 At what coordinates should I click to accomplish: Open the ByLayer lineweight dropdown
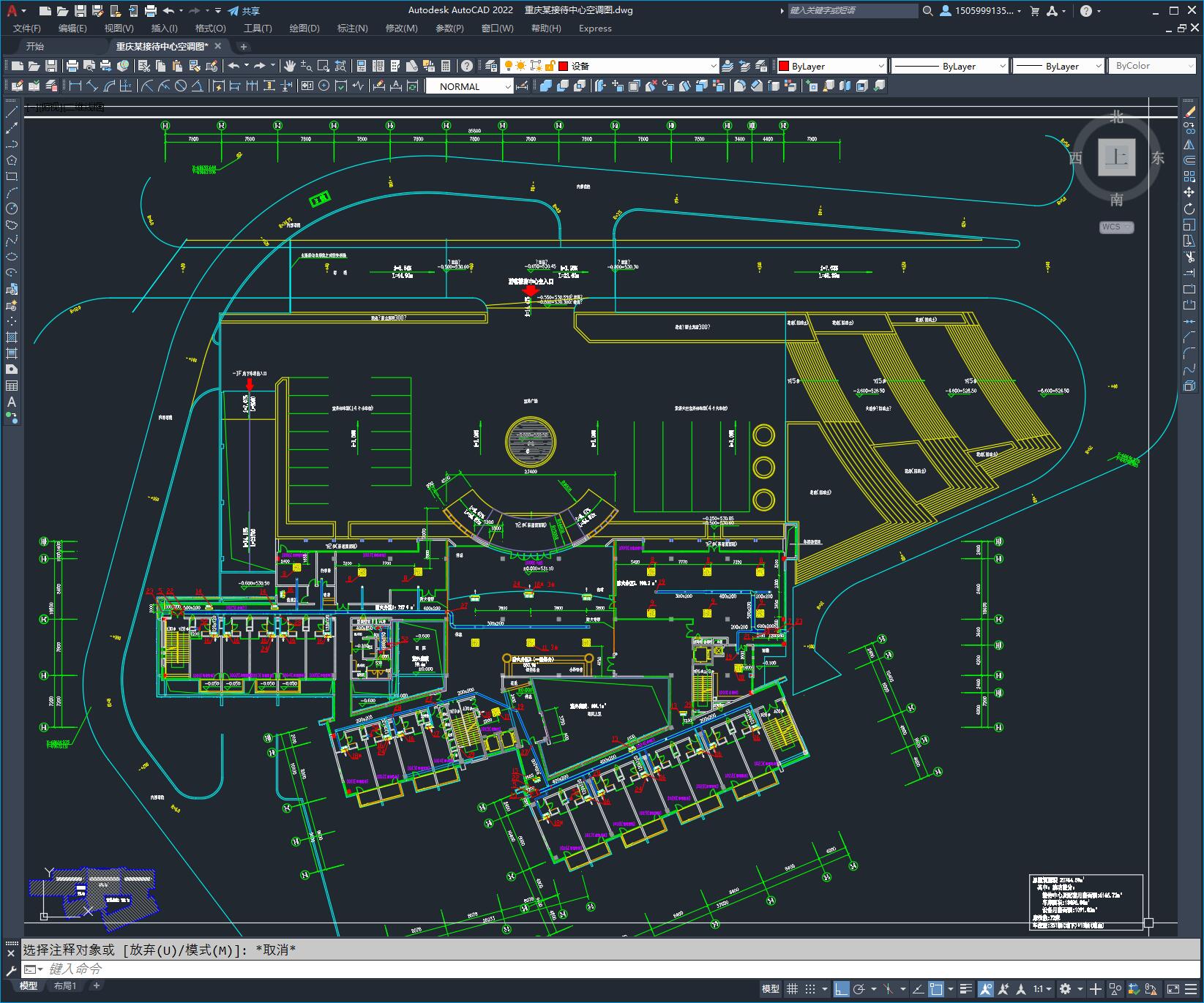(1098, 66)
